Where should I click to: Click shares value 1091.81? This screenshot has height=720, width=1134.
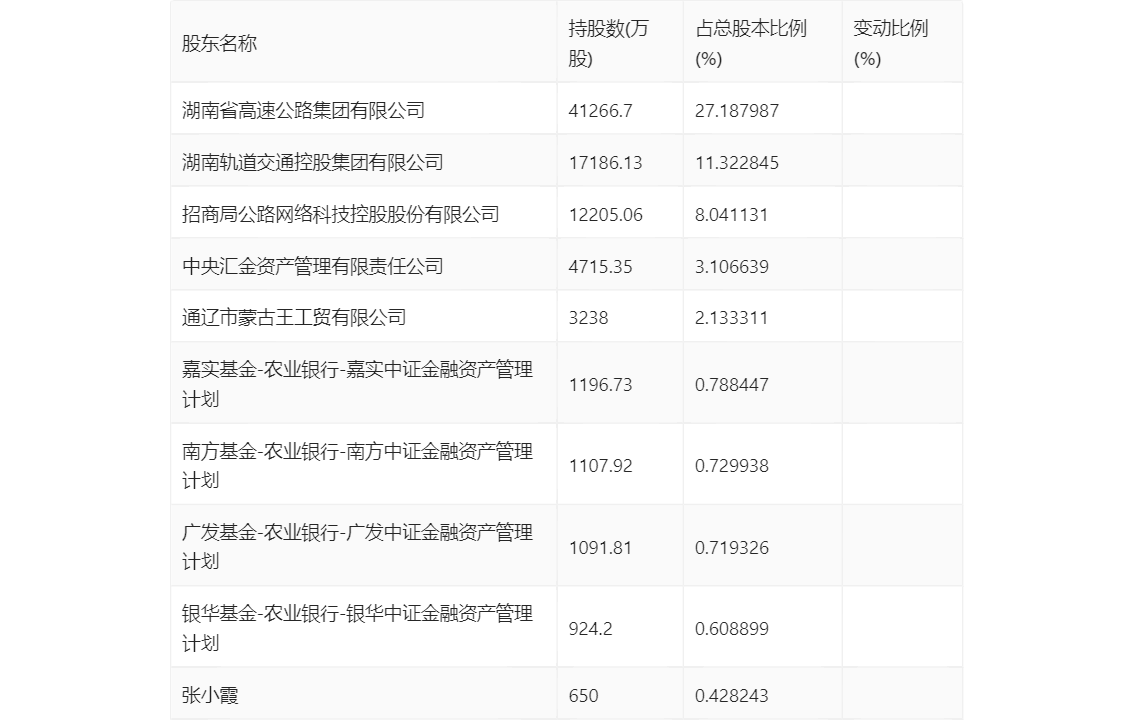[x=600, y=548]
